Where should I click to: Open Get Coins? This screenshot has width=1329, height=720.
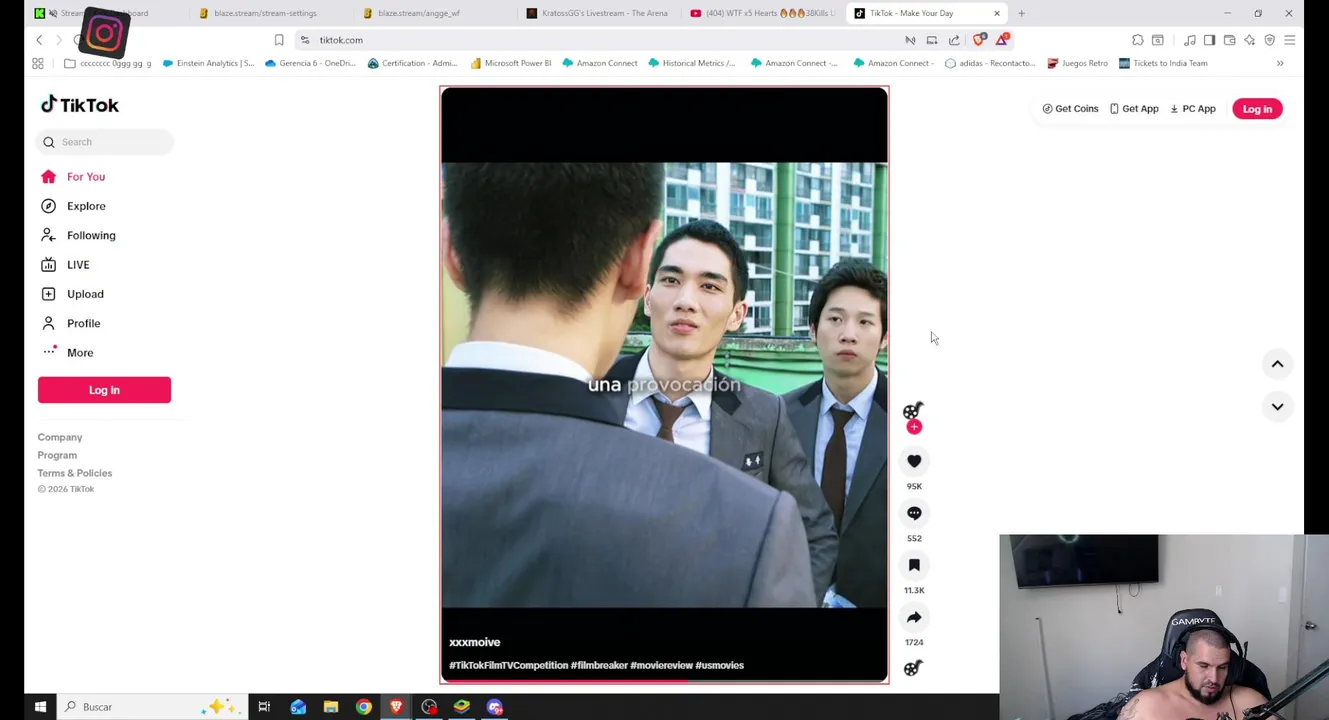[x=1070, y=109]
